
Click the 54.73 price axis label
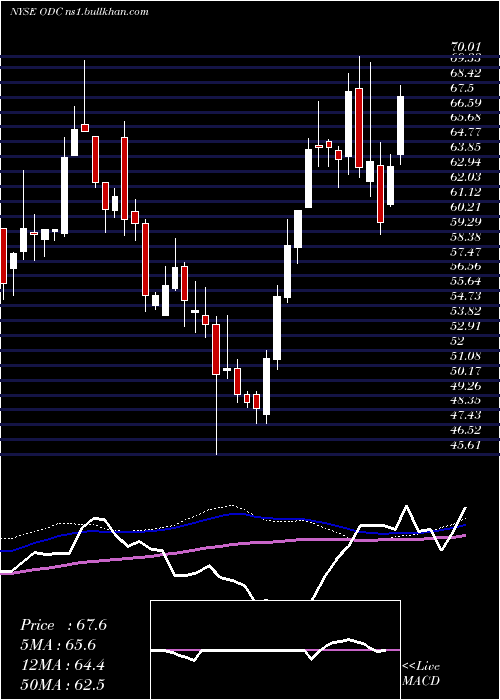[467, 296]
